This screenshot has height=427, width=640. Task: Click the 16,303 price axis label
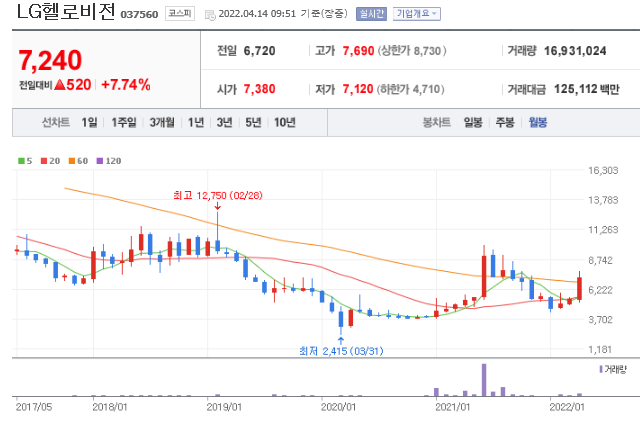(x=603, y=171)
